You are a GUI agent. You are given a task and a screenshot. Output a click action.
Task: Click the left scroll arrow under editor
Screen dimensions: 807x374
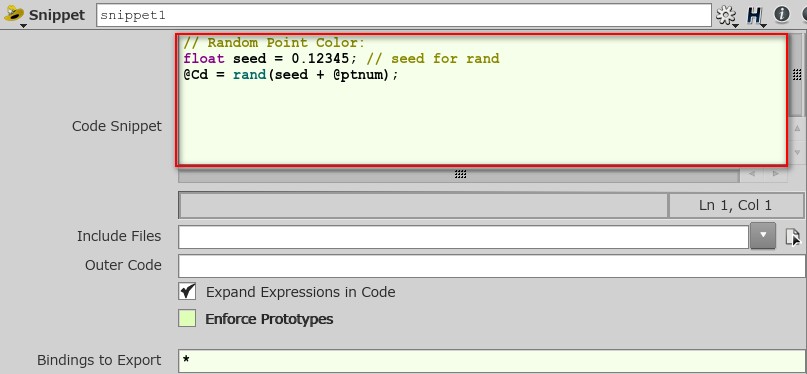pos(752,174)
